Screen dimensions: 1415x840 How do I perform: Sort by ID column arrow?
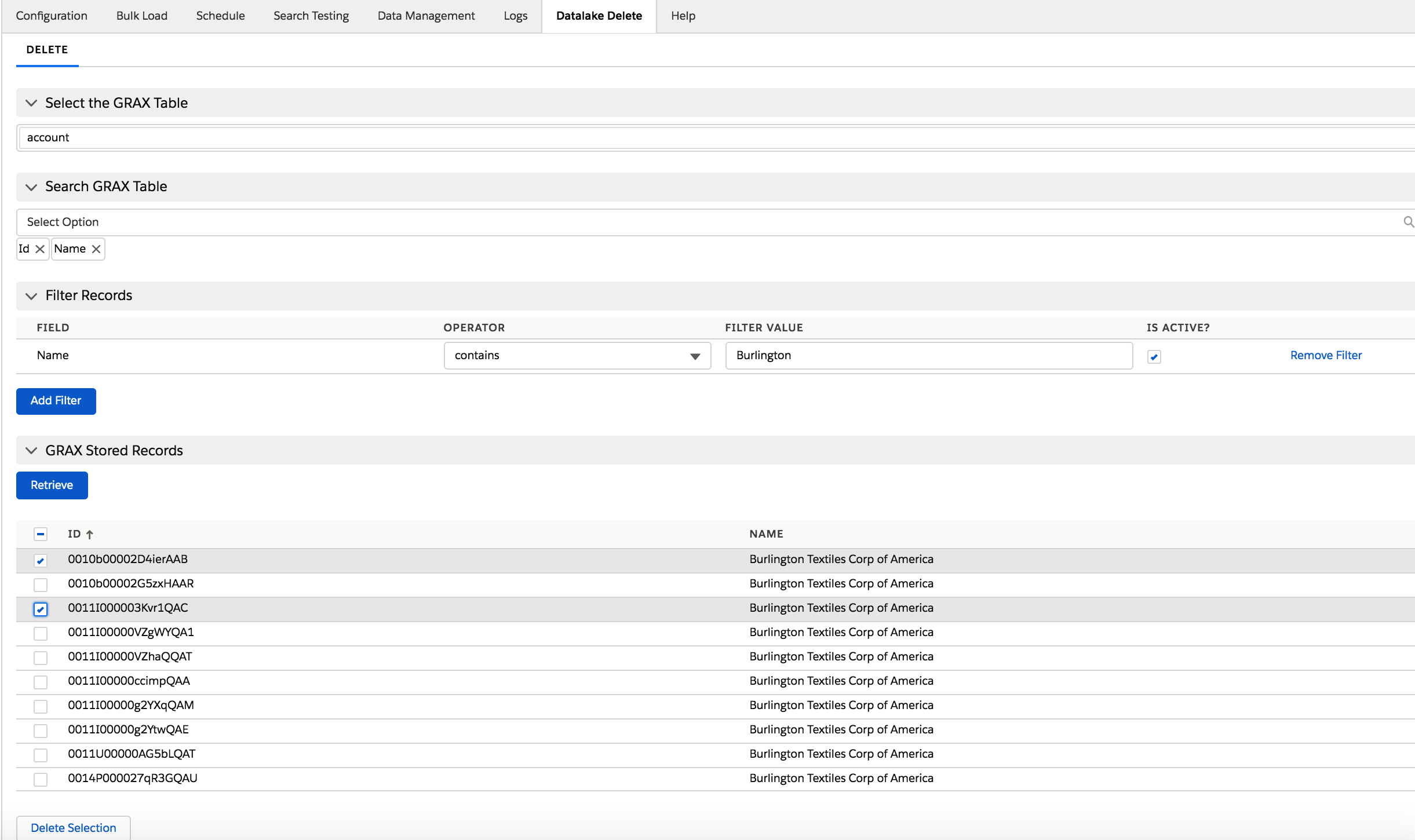[x=90, y=535]
